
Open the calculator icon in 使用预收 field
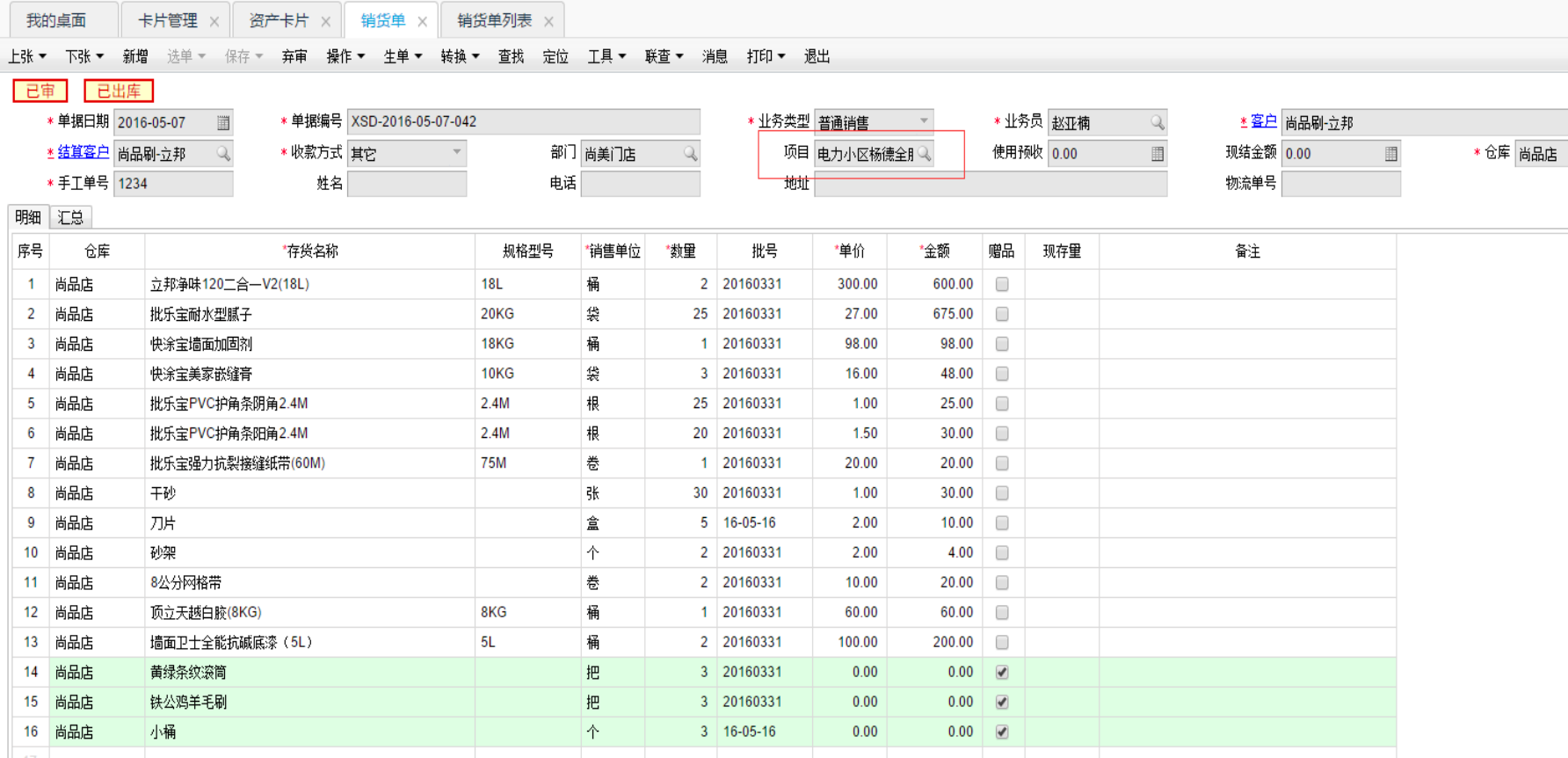coord(1158,153)
